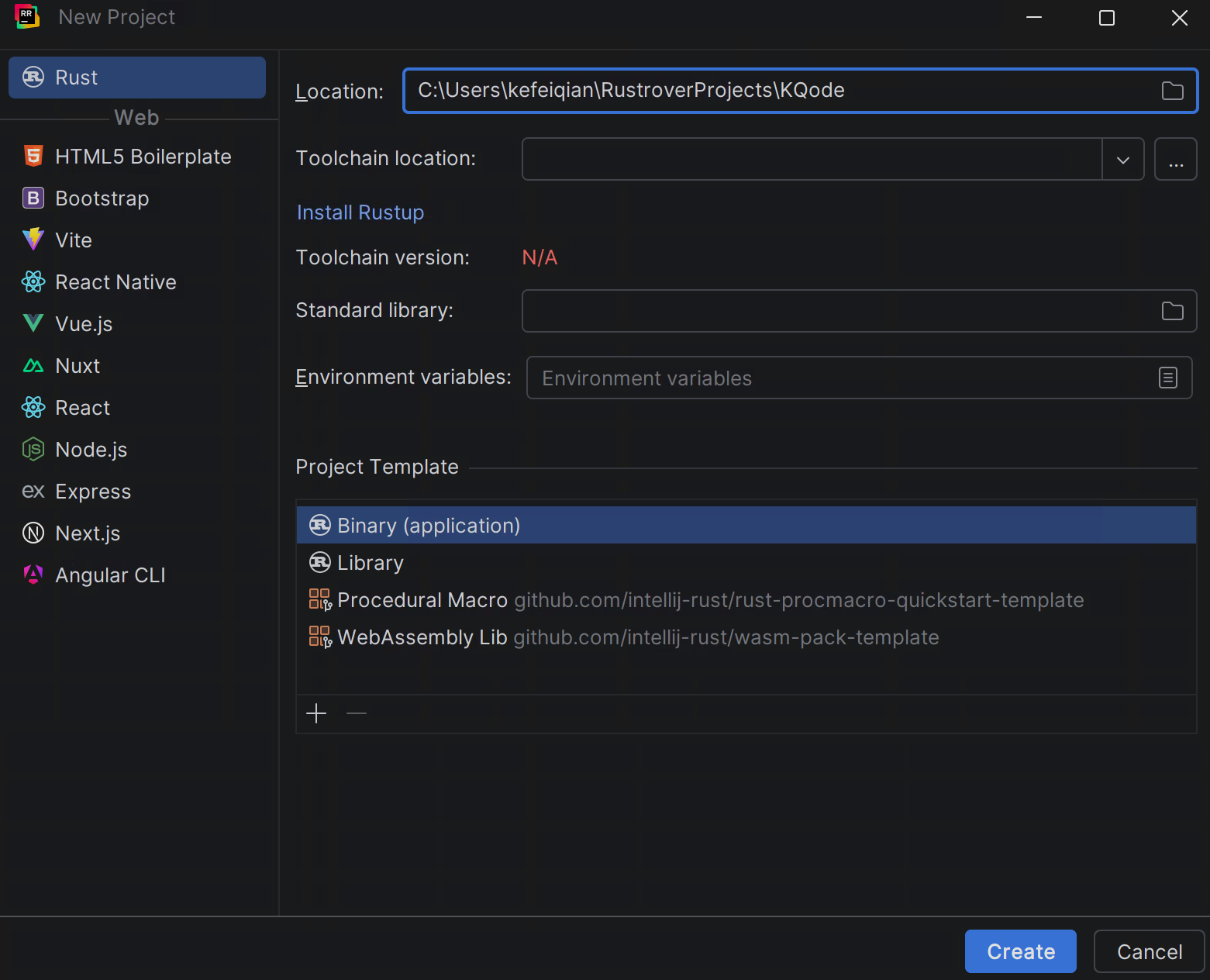Maximize the New Project dialog
1210x980 pixels.
point(1107,17)
